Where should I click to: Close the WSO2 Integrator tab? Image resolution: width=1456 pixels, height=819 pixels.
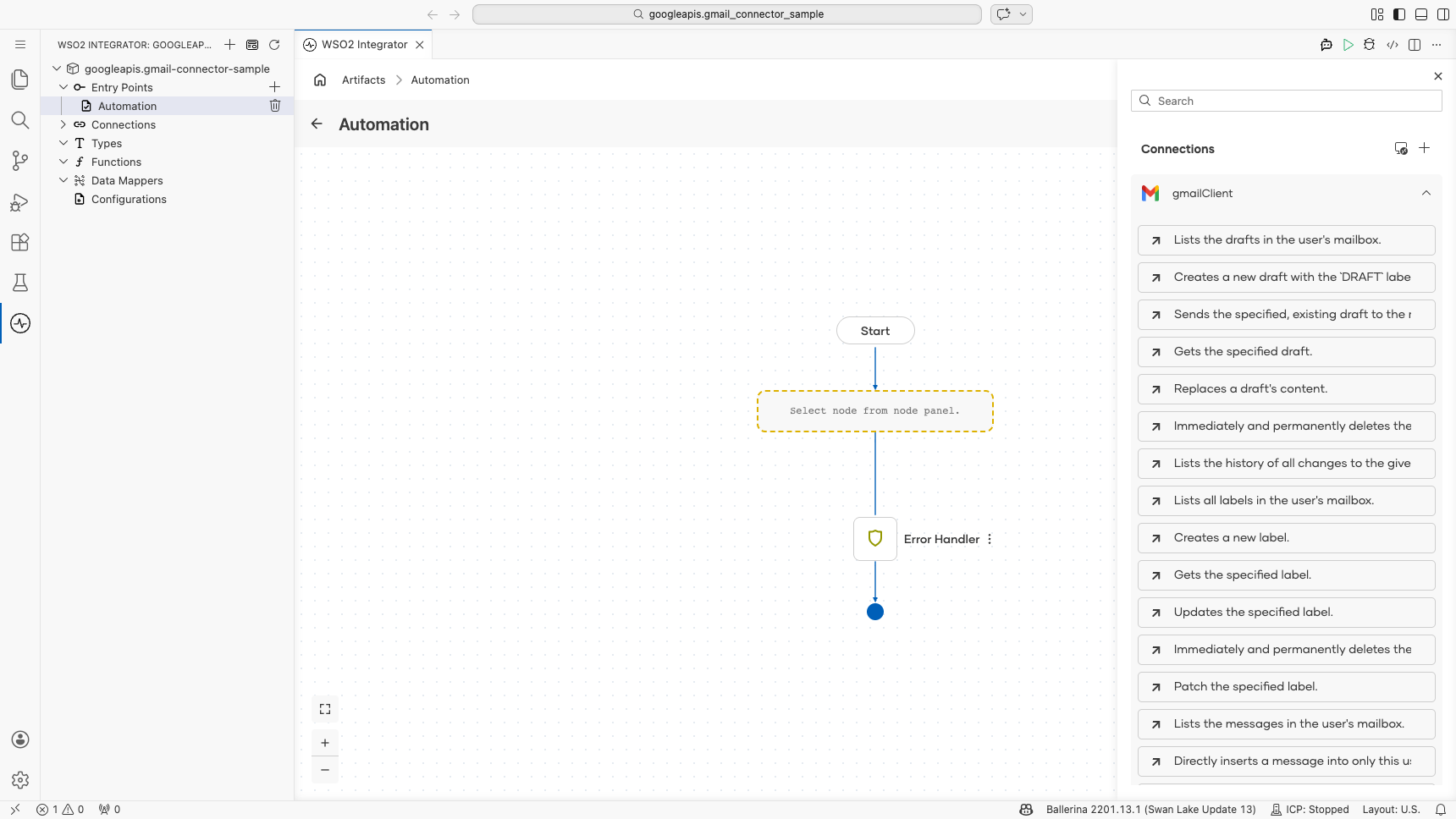[420, 45]
